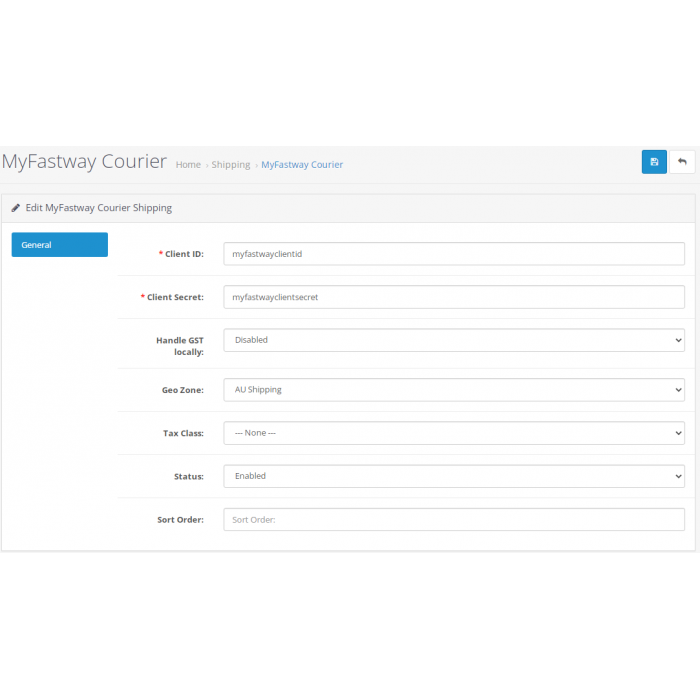Click the large MyFastway Courier page title

click(84, 162)
